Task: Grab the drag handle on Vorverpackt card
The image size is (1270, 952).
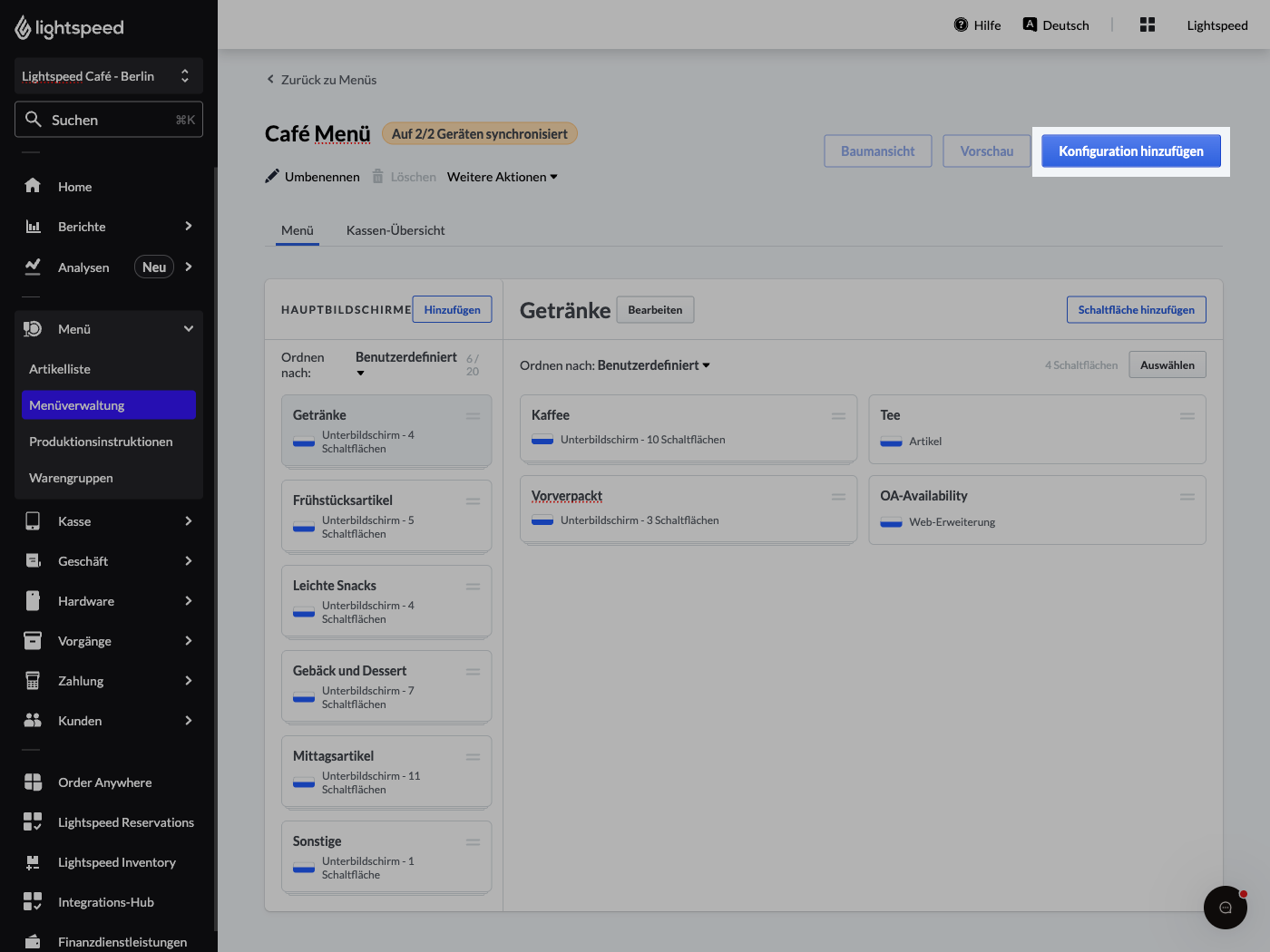Action: pos(838,497)
